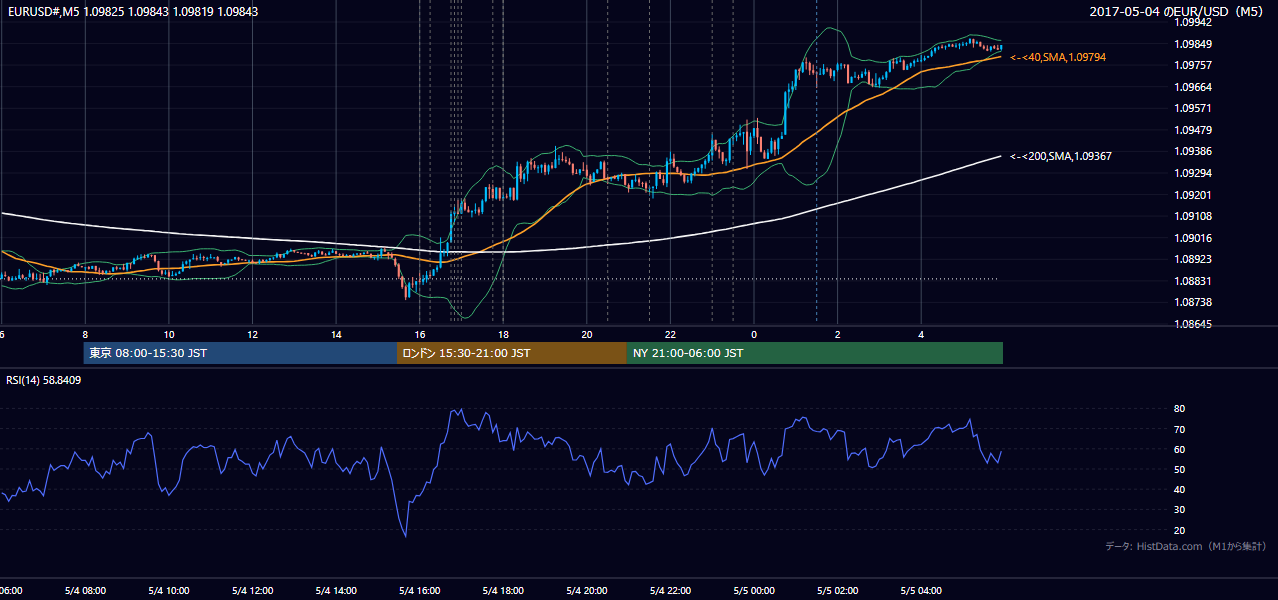Image resolution: width=1278 pixels, height=600 pixels.
Task: Click the 5/4 16:00 date label
Action: click(x=420, y=590)
